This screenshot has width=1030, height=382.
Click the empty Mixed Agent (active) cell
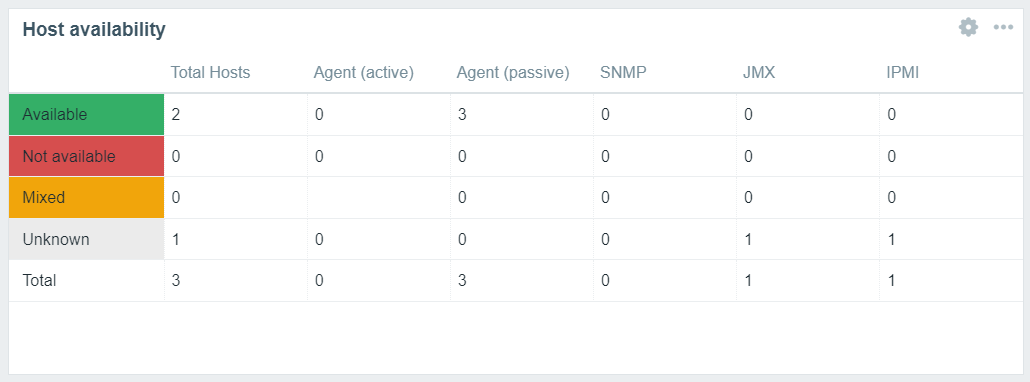379,198
